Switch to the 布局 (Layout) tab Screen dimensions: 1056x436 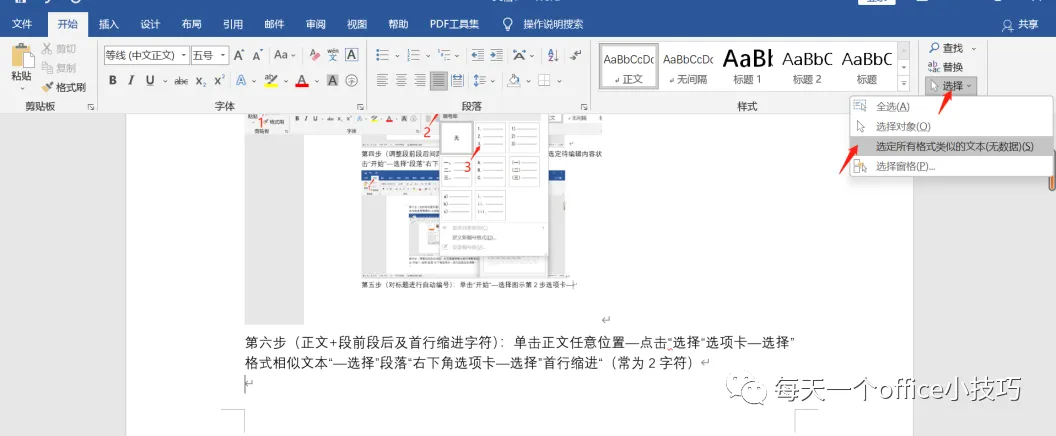[191, 24]
